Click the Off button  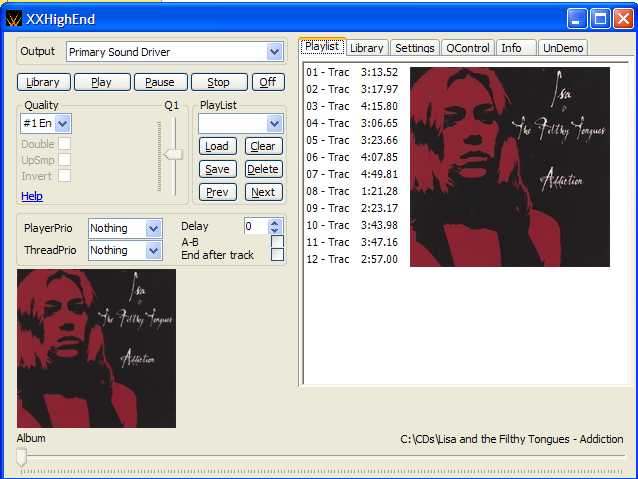[268, 82]
